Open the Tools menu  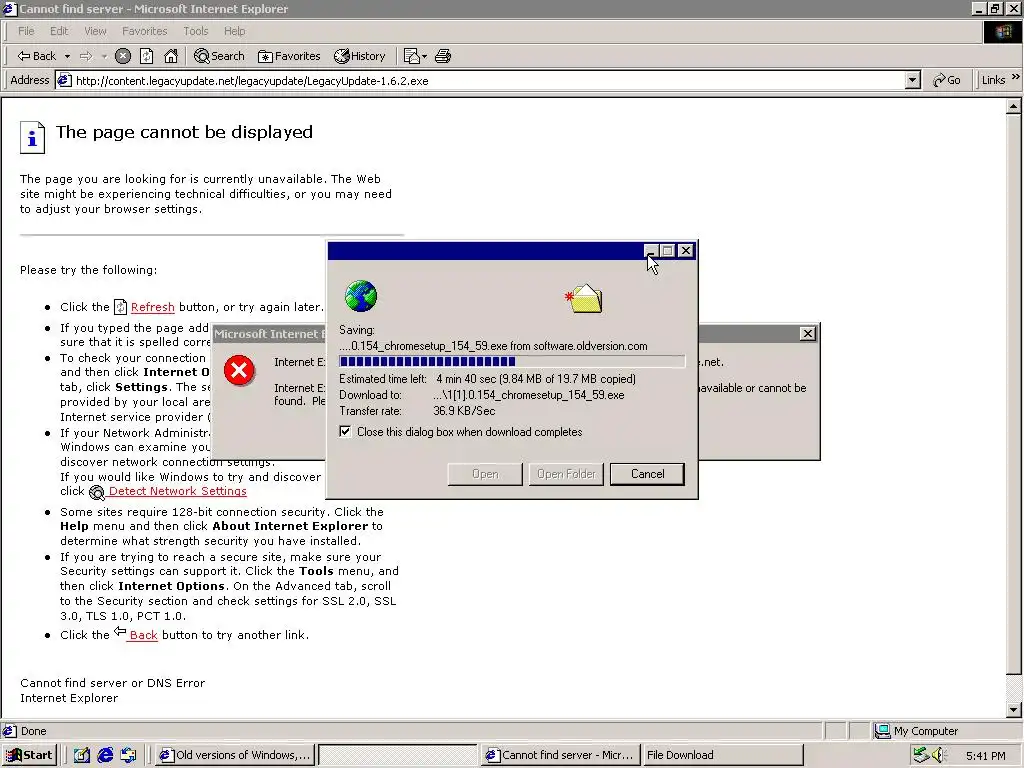tap(196, 31)
